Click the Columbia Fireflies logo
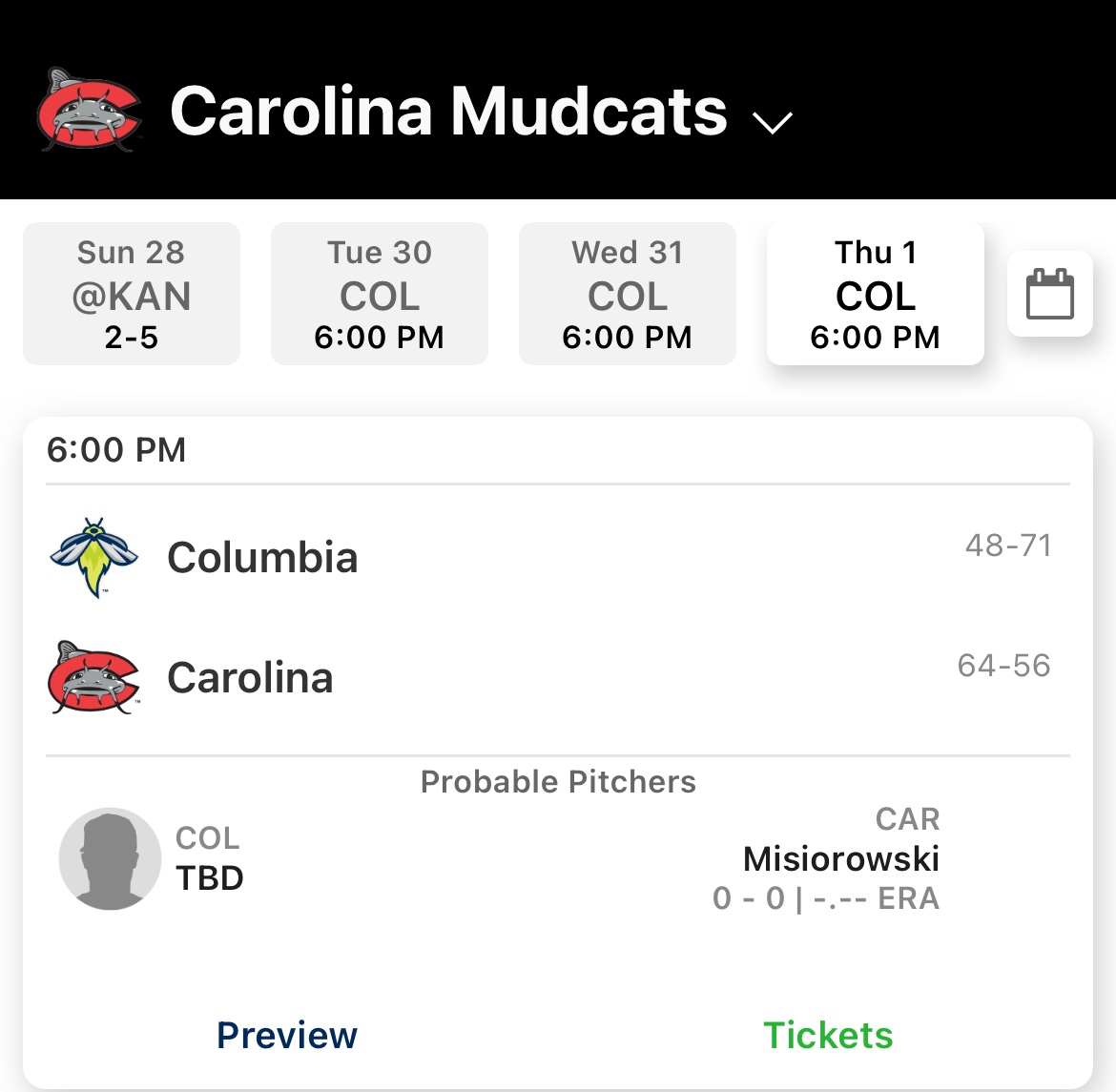 pos(93,558)
